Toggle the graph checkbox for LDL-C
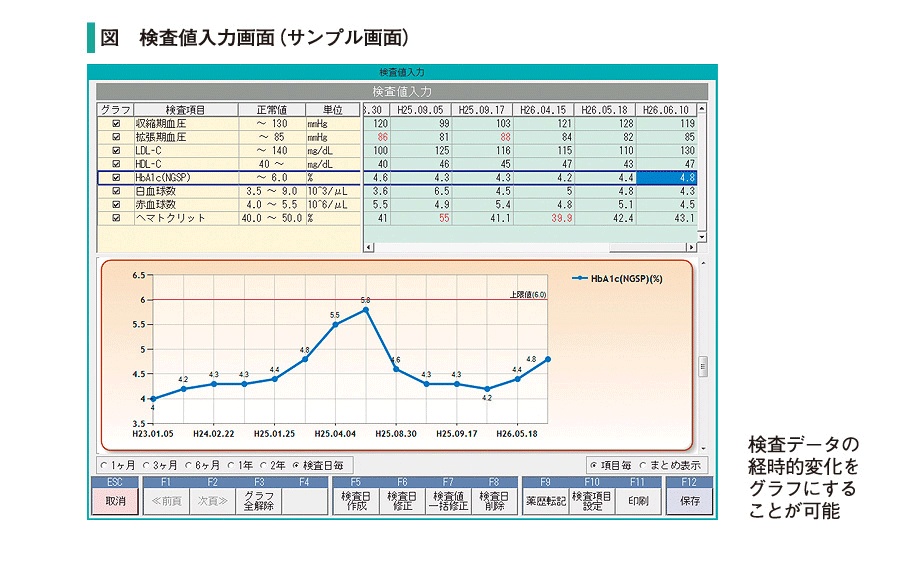 (x=116, y=150)
